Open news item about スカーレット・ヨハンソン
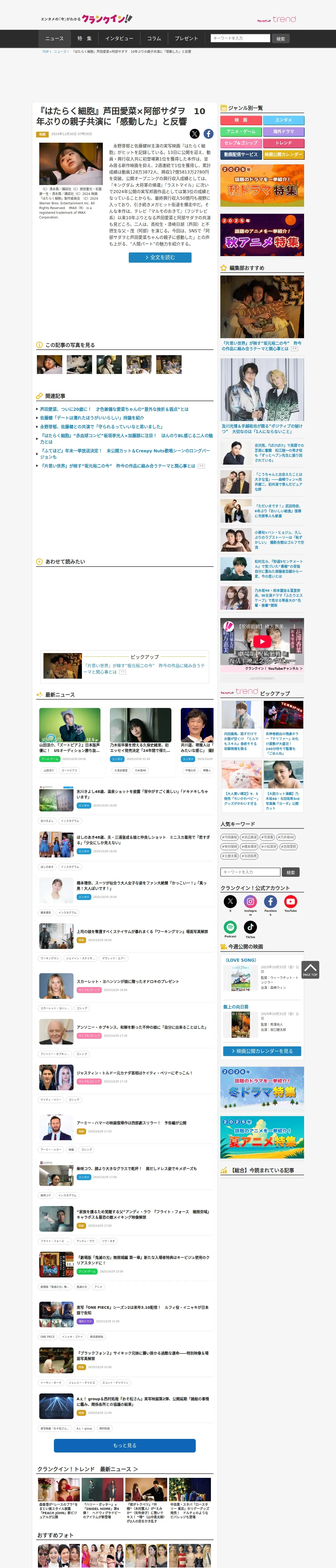 [x=128, y=982]
